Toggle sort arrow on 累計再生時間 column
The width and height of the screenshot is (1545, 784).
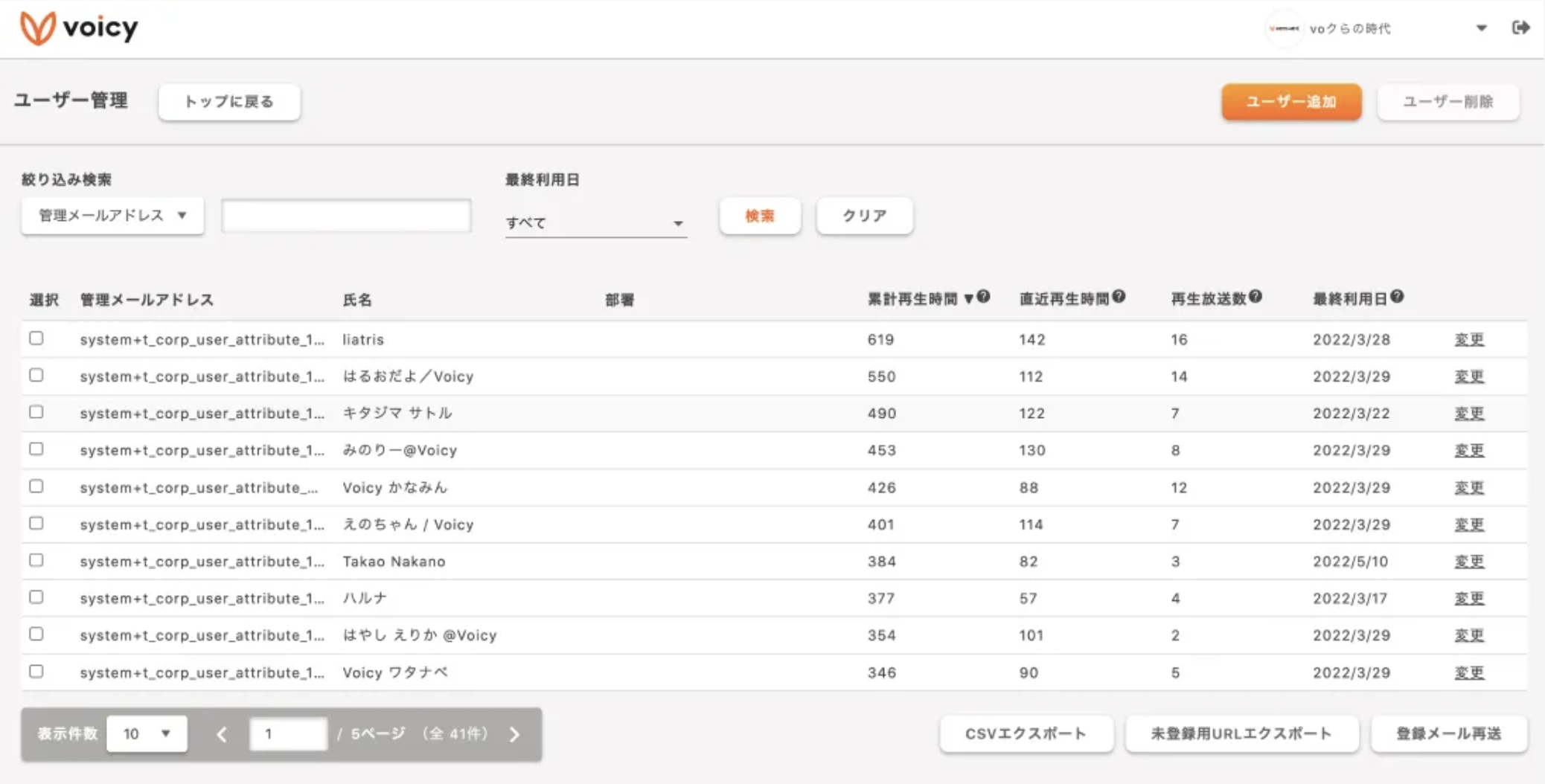click(968, 299)
